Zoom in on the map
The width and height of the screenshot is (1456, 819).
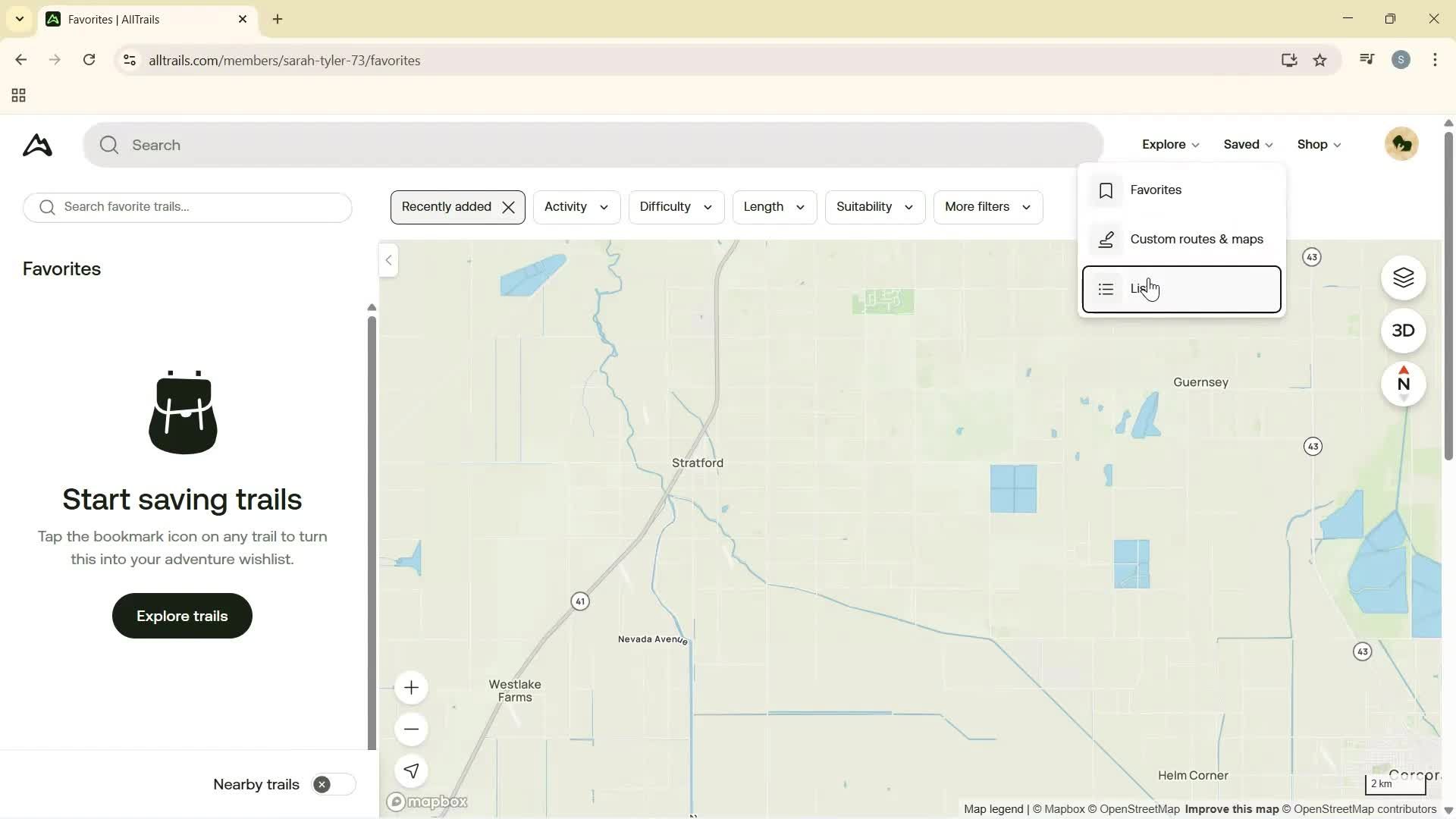411,688
